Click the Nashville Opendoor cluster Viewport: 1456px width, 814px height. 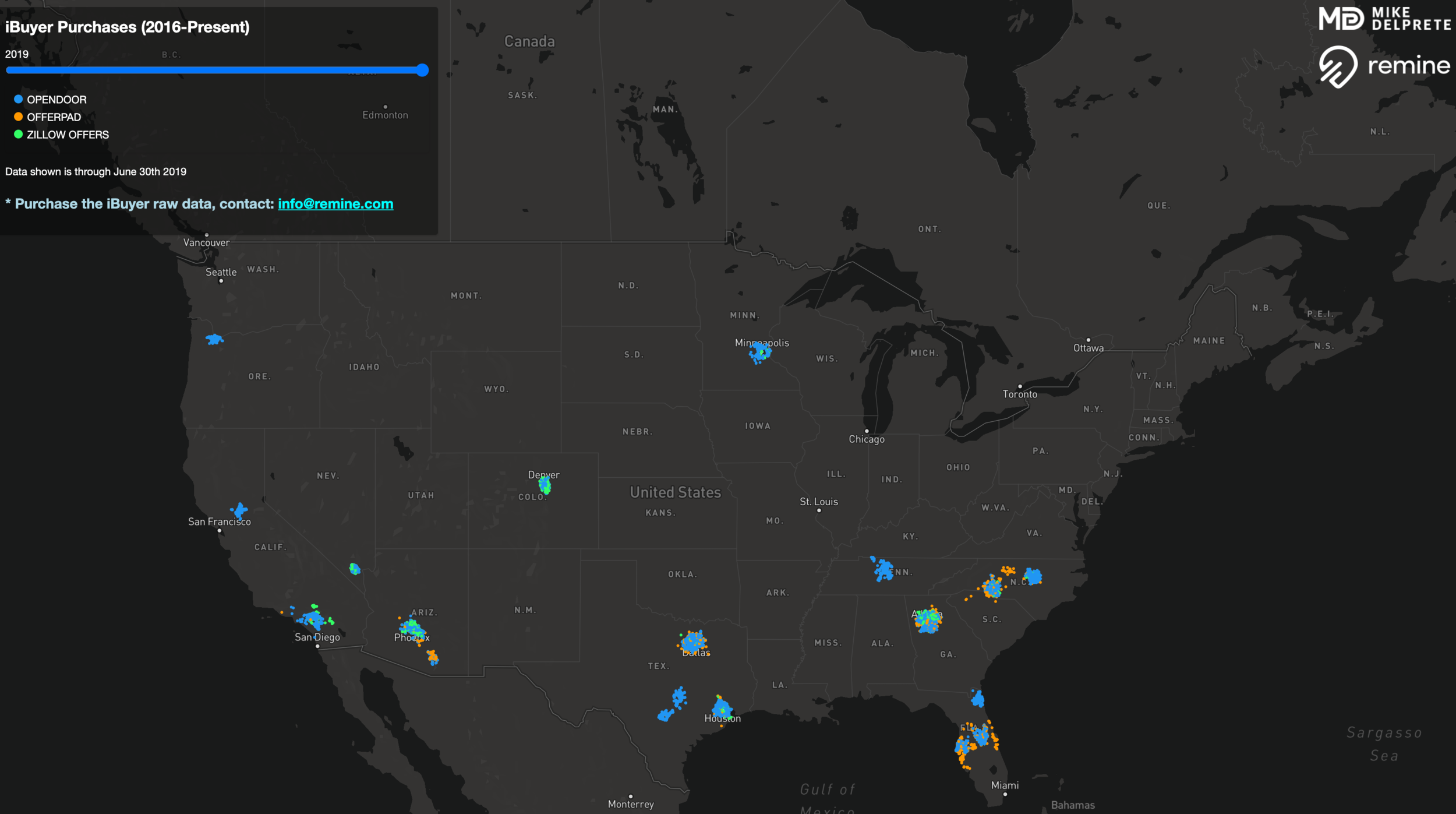[x=884, y=569]
